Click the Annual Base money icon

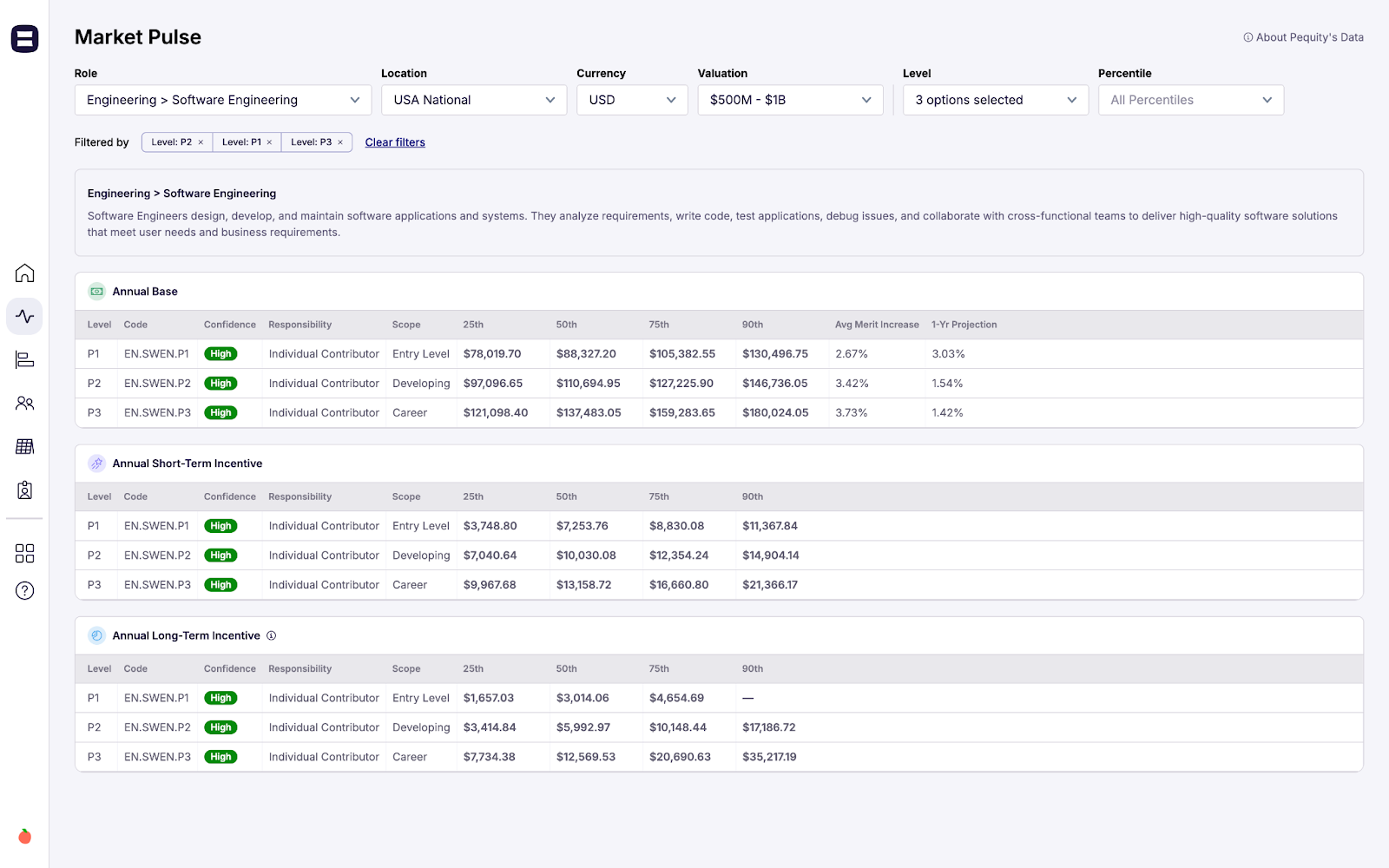[x=97, y=292]
